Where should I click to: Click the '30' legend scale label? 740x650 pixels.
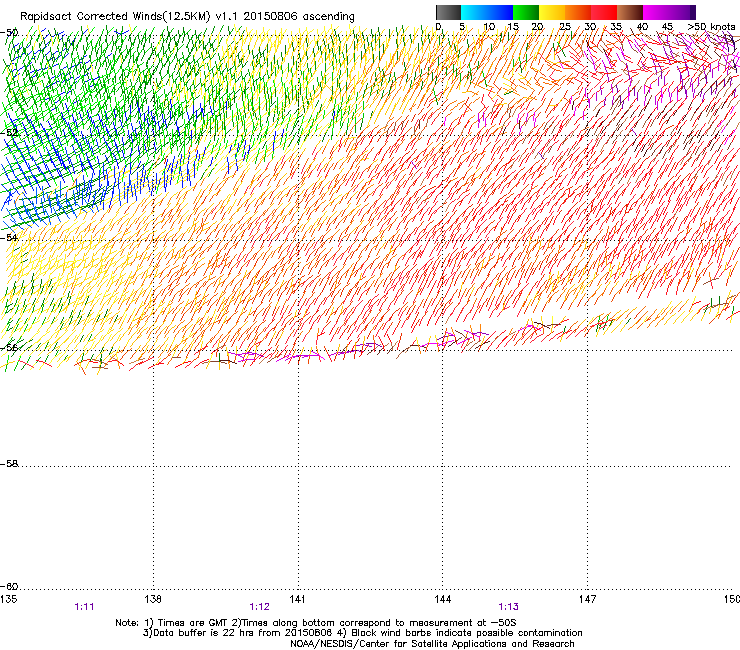[x=590, y=27]
